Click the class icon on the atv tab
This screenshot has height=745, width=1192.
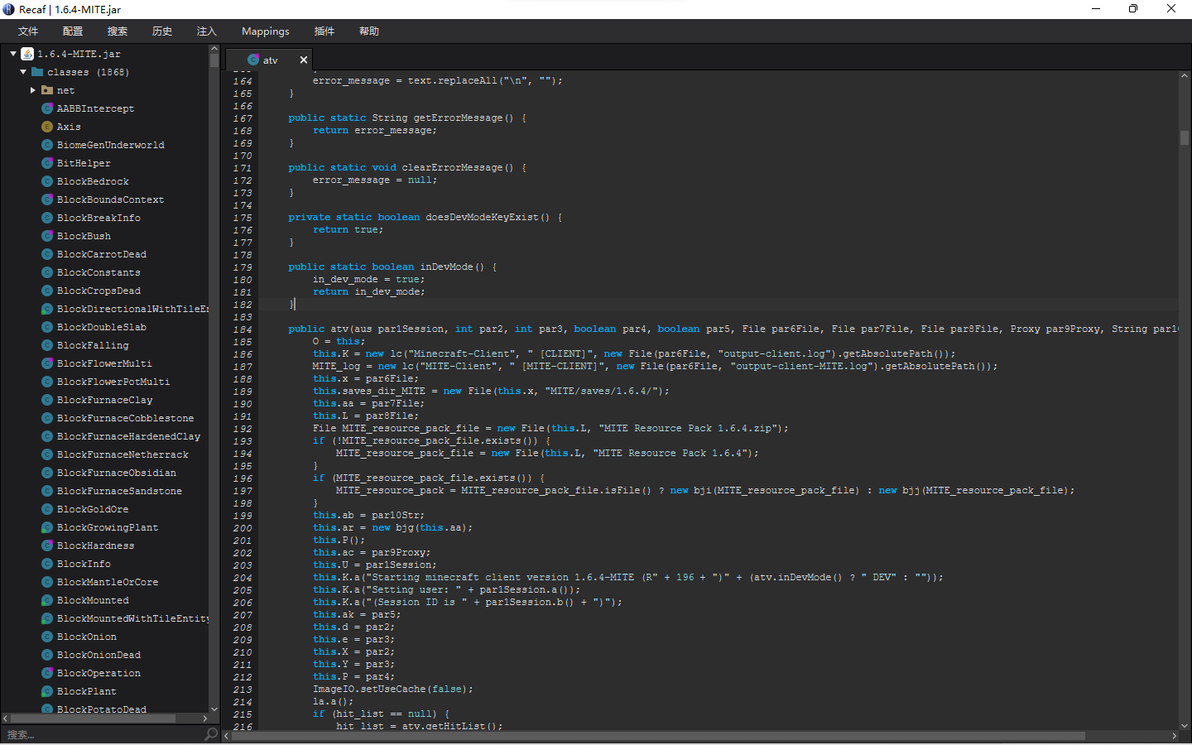click(253, 60)
